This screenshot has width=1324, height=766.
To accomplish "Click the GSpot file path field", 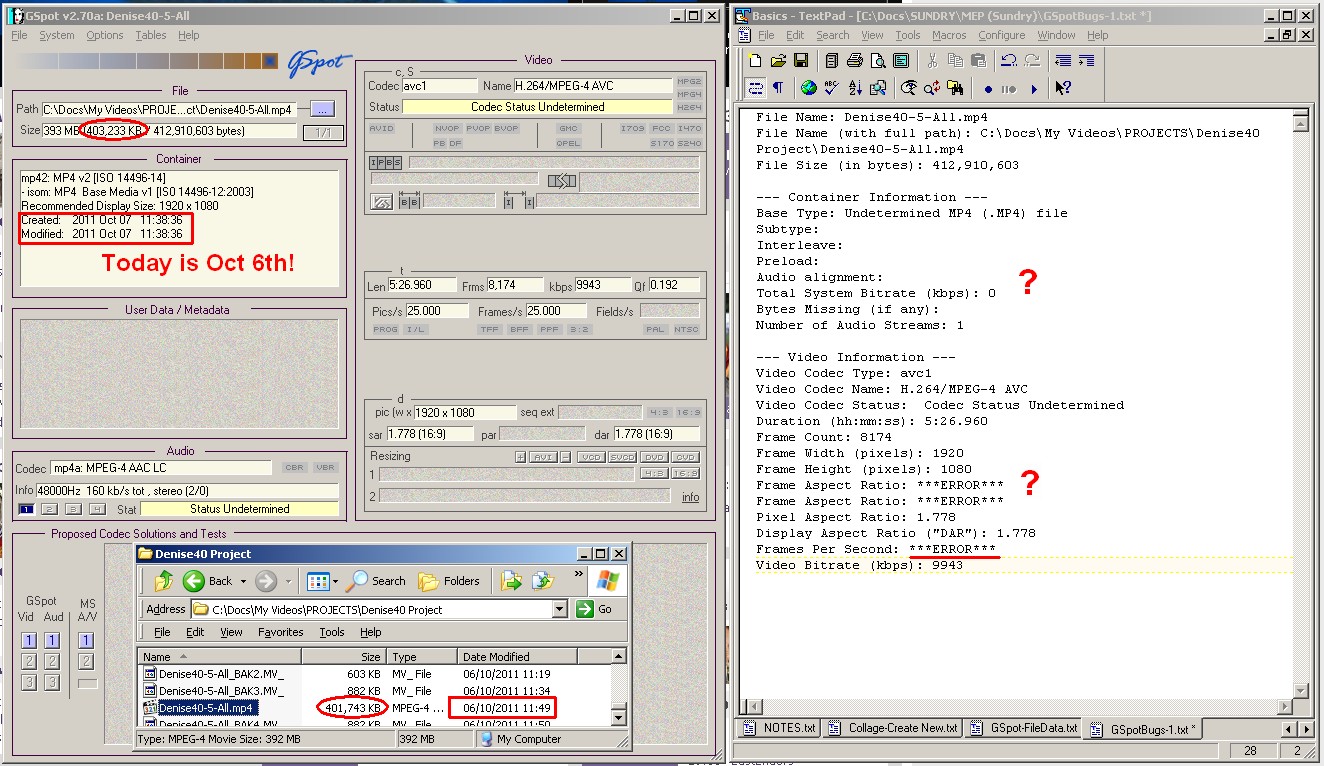I will (169, 109).
